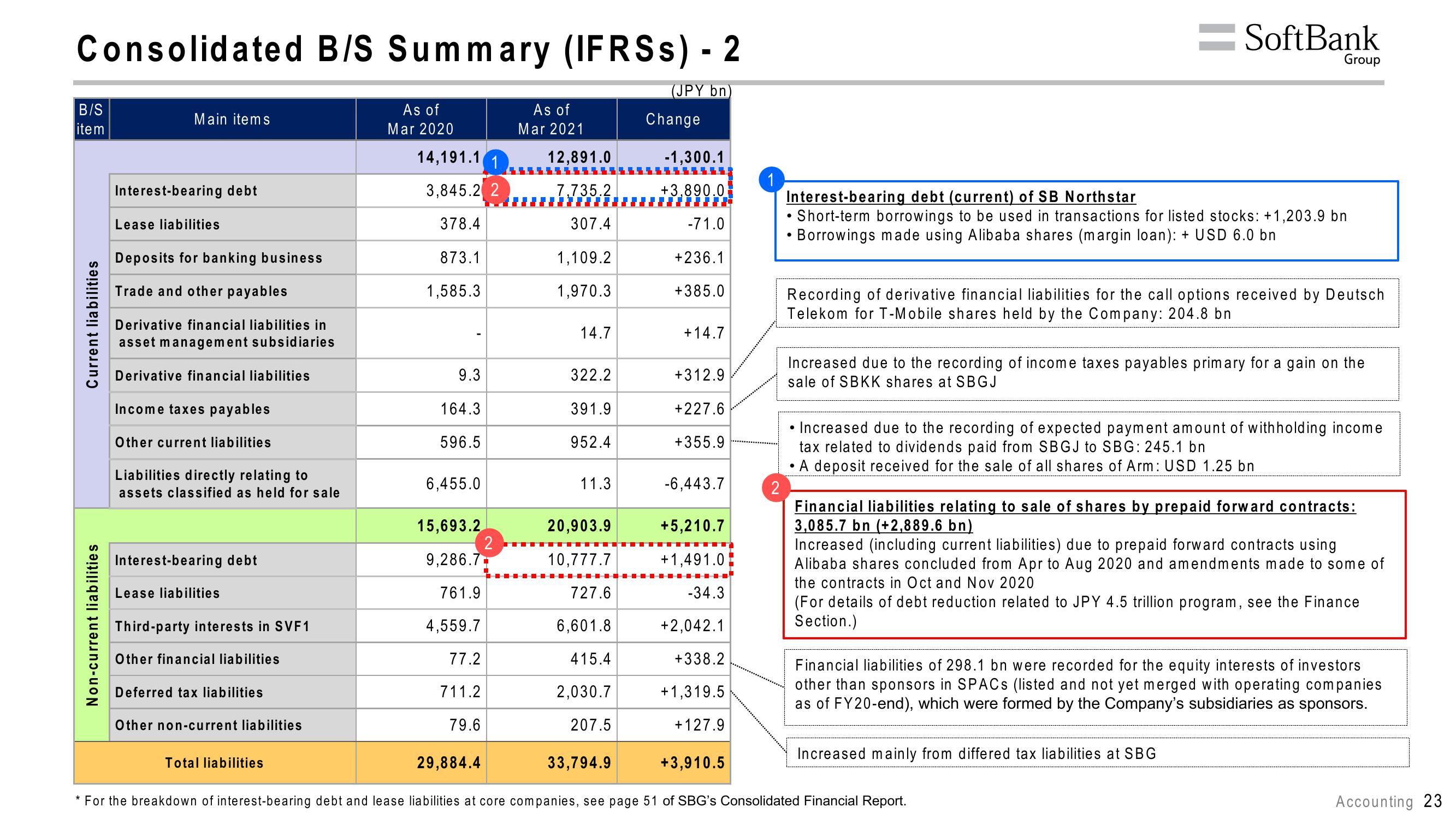This screenshot has height=819, width=1456.
Task: Click the 'Other non-current liabilities' label
Action: 209,725
